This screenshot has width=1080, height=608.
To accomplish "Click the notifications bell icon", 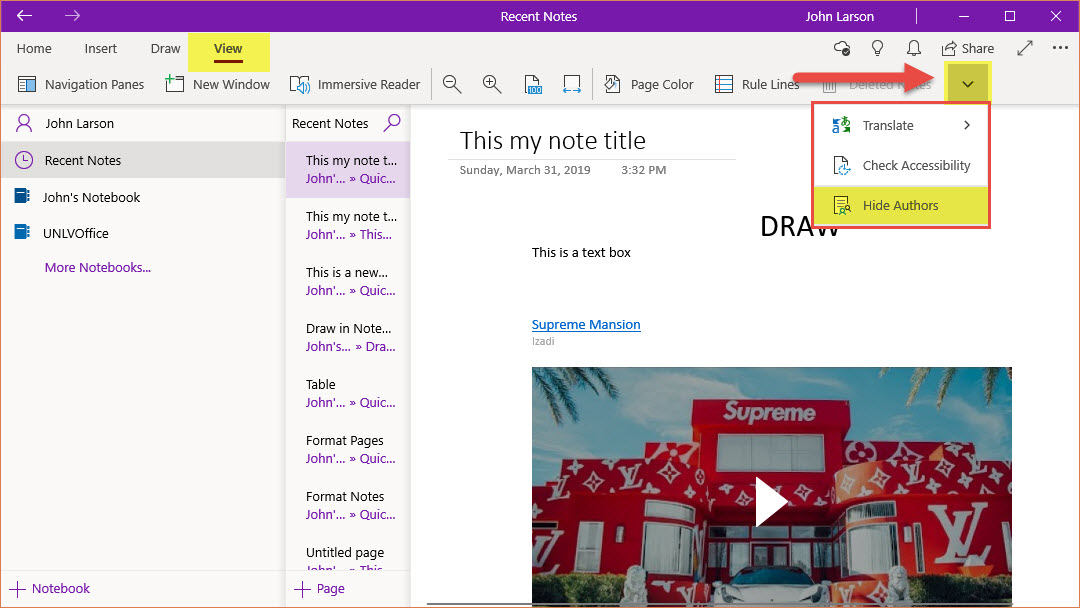I will 913,48.
